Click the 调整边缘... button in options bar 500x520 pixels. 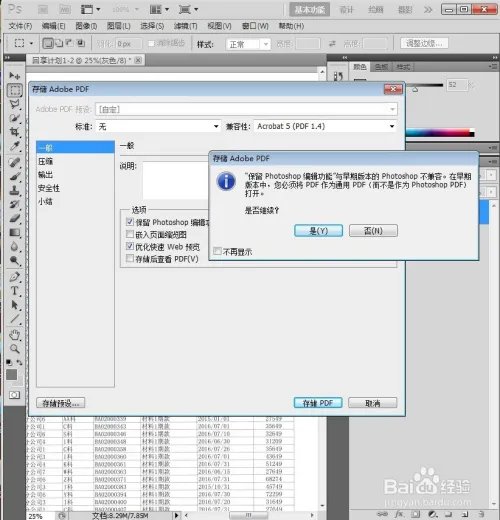(x=424, y=43)
